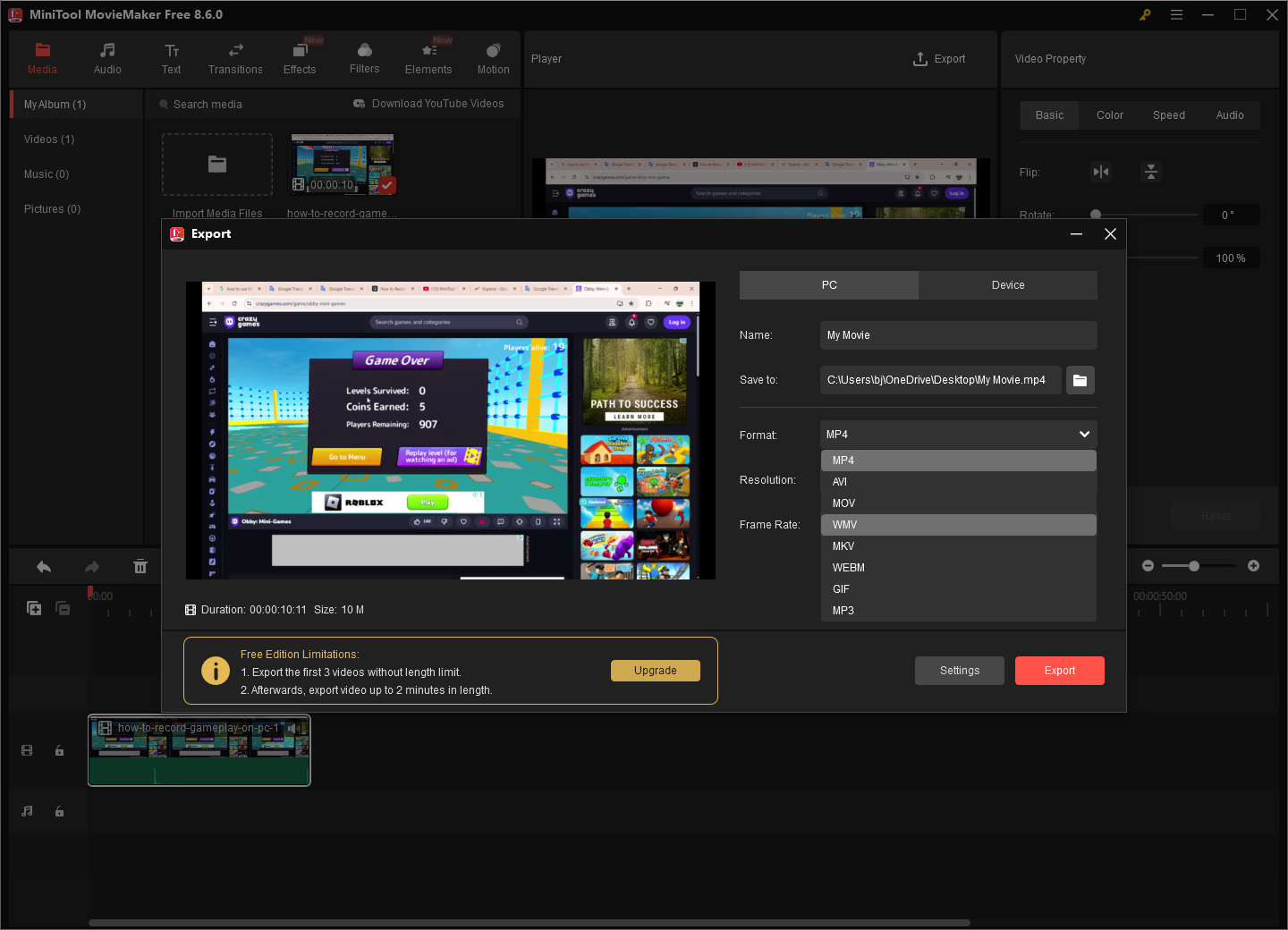Screen dimensions: 1288x930
Task: Click the red Export button
Action: pos(1060,671)
